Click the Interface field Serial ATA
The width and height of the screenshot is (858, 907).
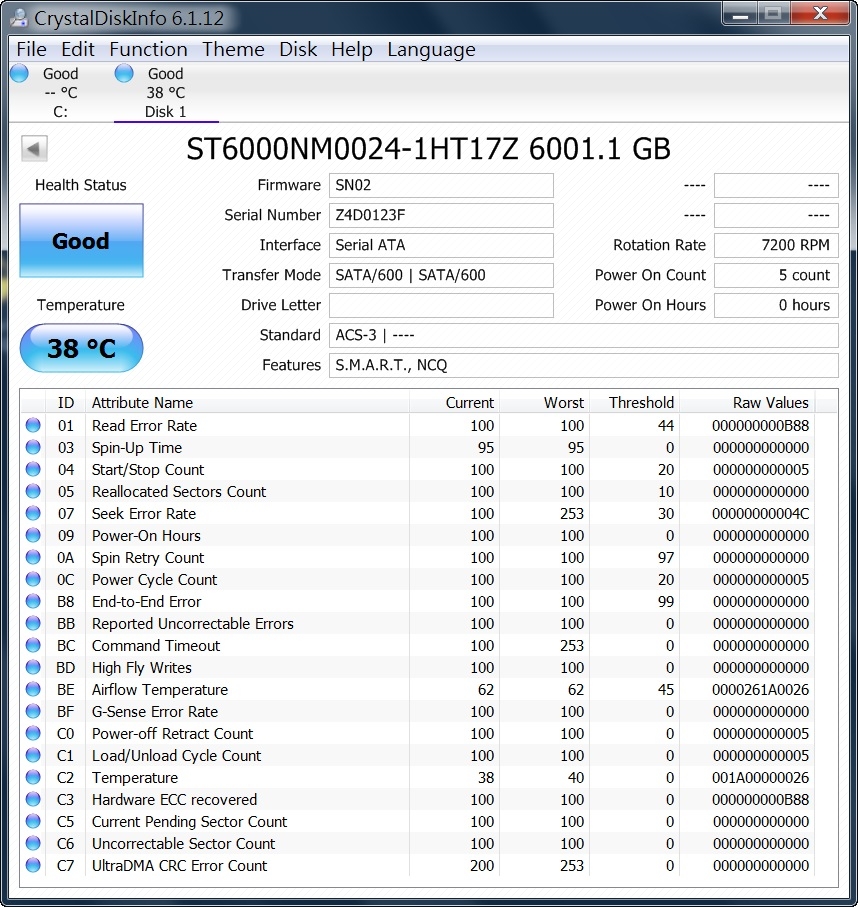[x=441, y=245]
